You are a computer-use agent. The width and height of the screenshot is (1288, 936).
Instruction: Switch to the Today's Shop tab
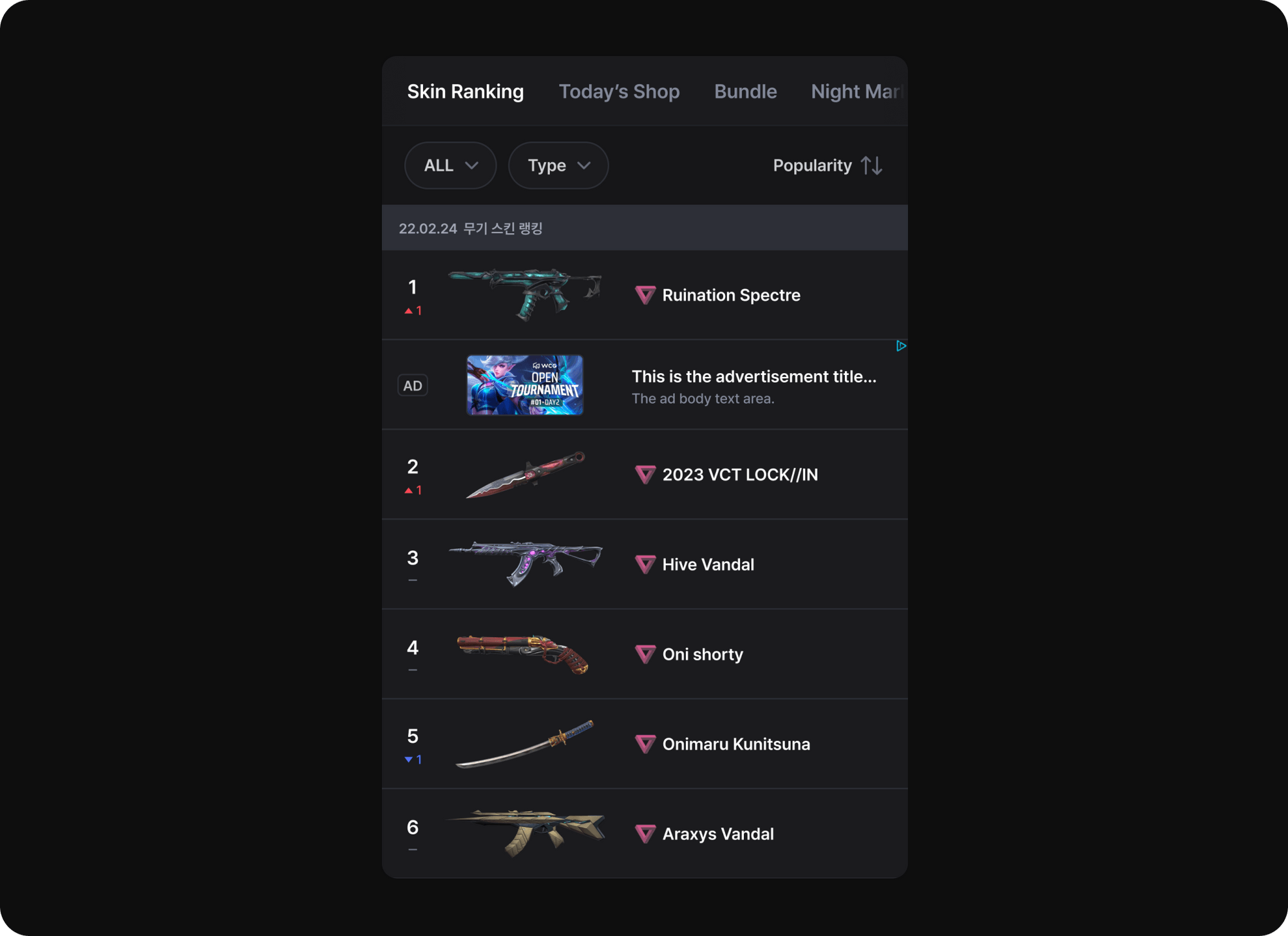point(619,91)
